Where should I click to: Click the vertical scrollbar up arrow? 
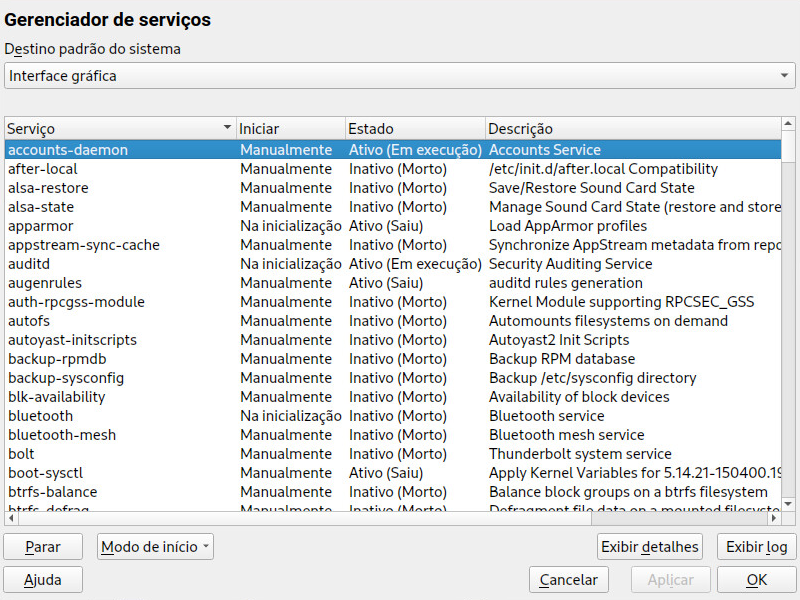click(x=788, y=123)
